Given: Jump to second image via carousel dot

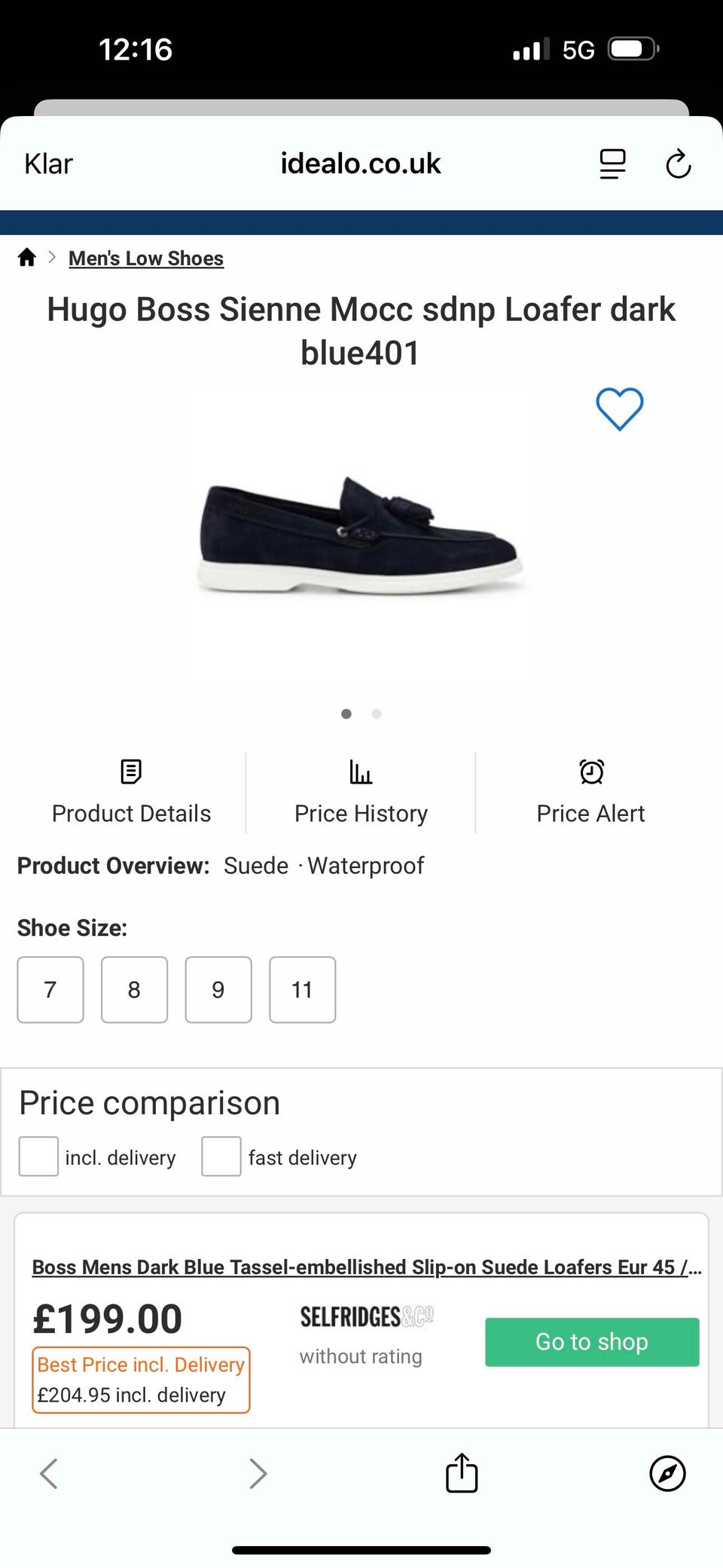Looking at the screenshot, I should click(377, 714).
